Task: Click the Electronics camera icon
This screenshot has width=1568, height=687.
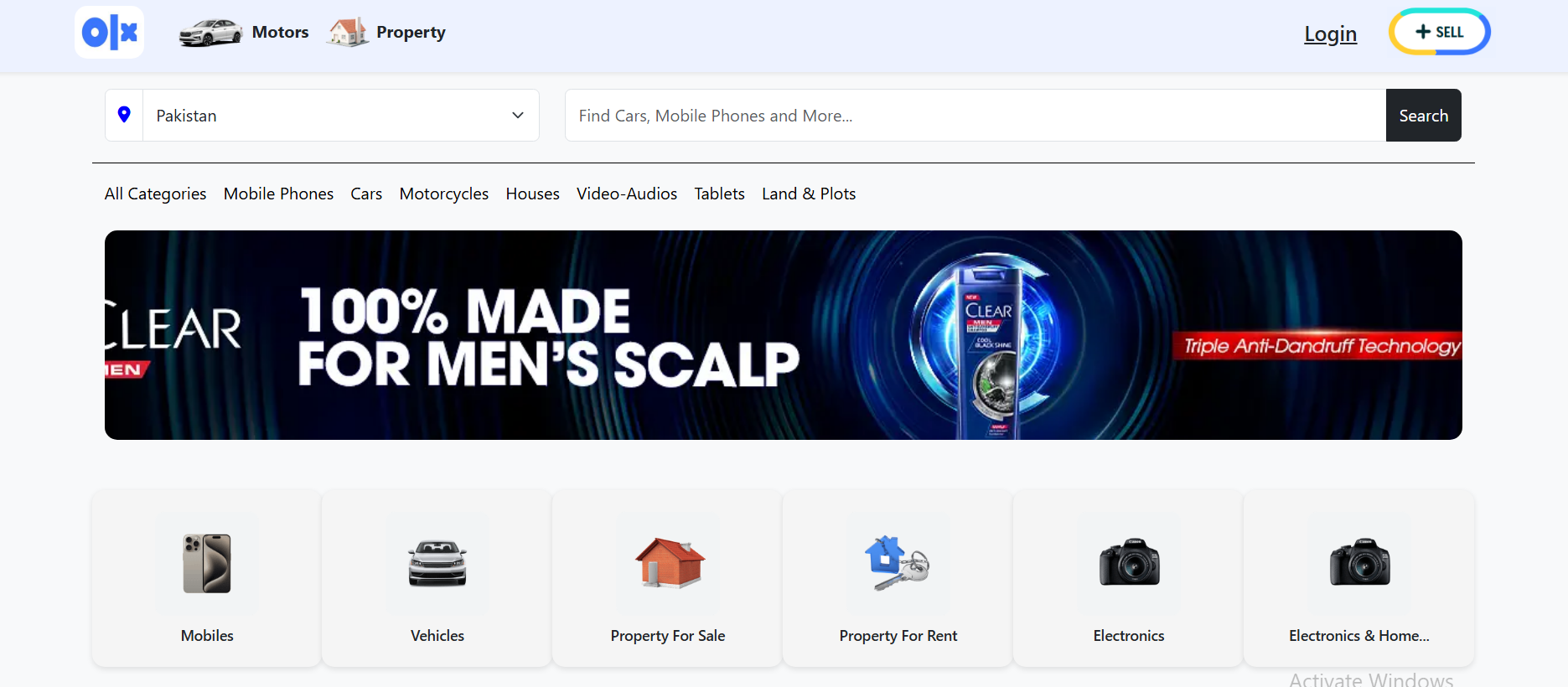Action: 1129,562
